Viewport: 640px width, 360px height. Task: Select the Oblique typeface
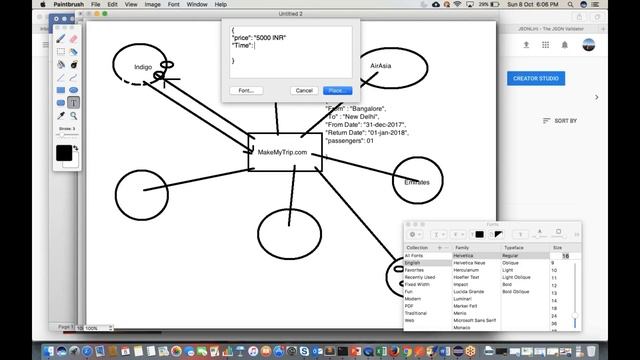510,263
